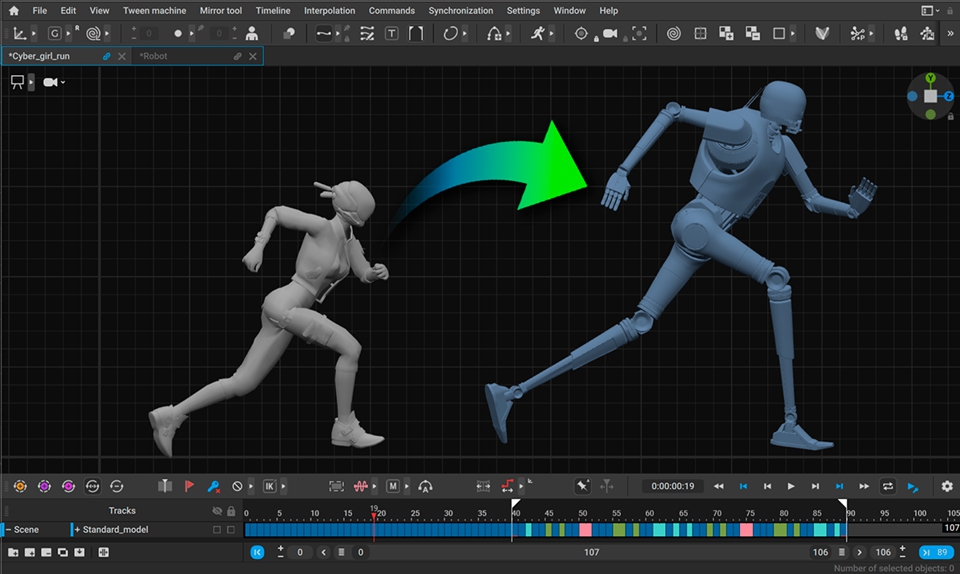Click the camera icon in the top toolbar
The width and height of the screenshot is (960, 574).
tap(610, 34)
